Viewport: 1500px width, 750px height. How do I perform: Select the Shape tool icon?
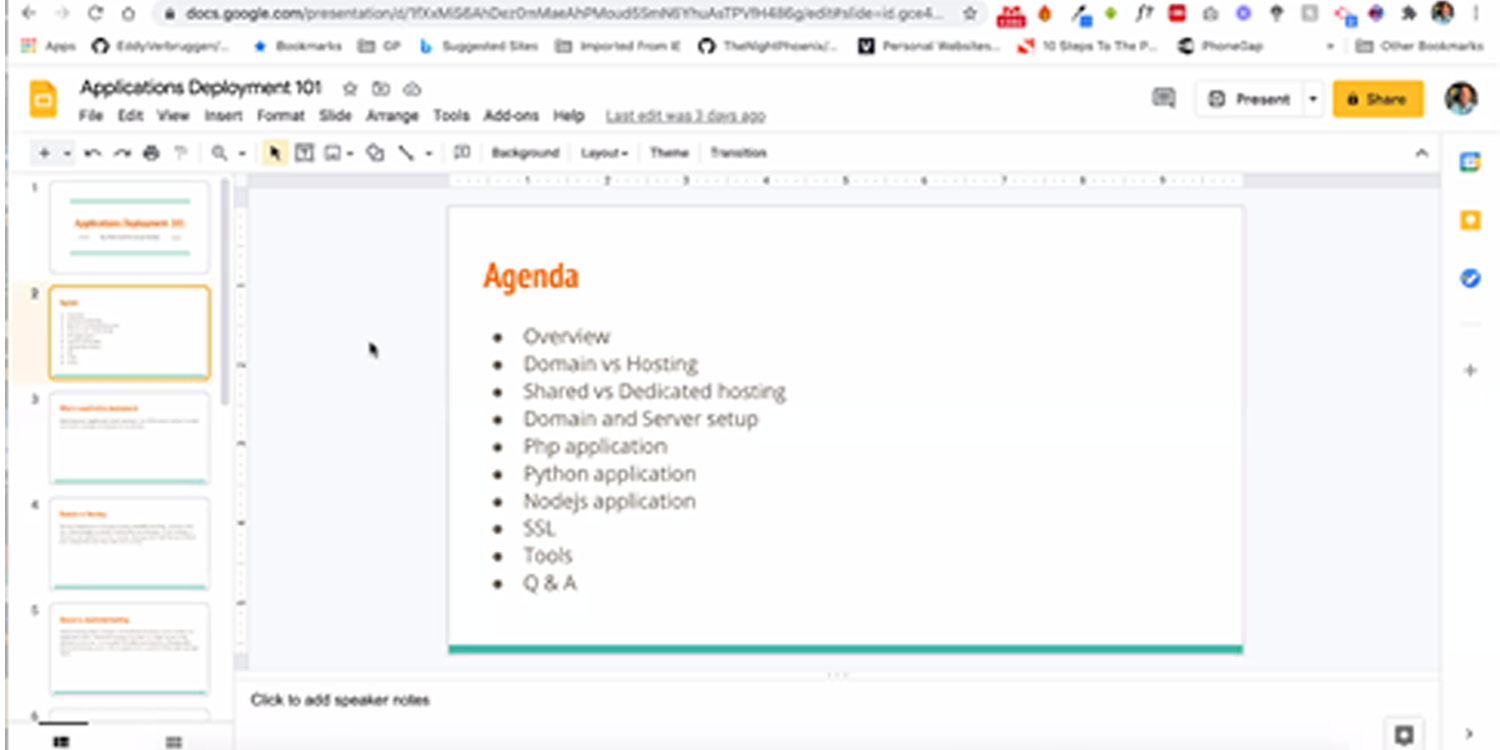pos(375,153)
